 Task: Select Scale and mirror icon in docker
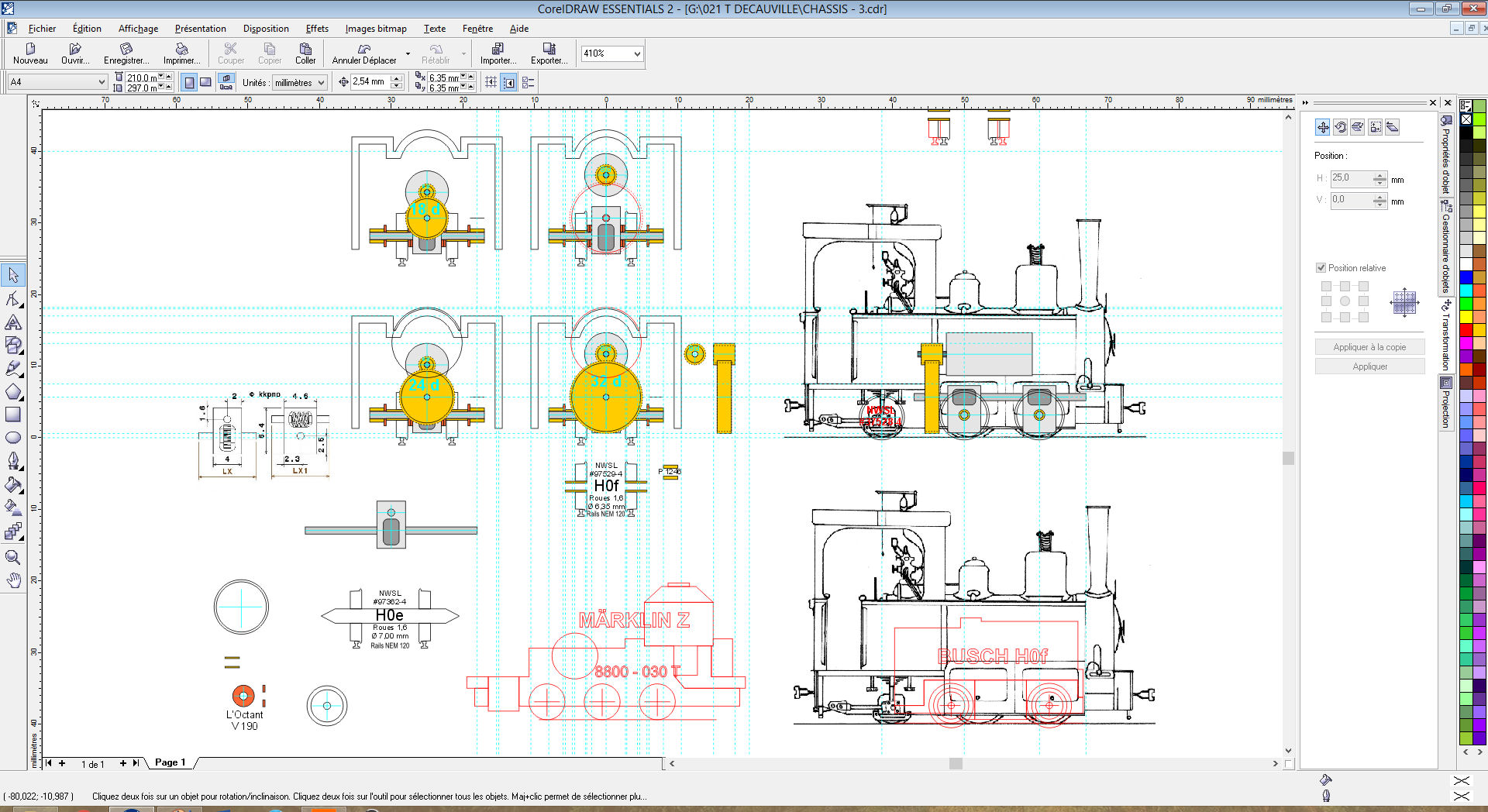1358,127
